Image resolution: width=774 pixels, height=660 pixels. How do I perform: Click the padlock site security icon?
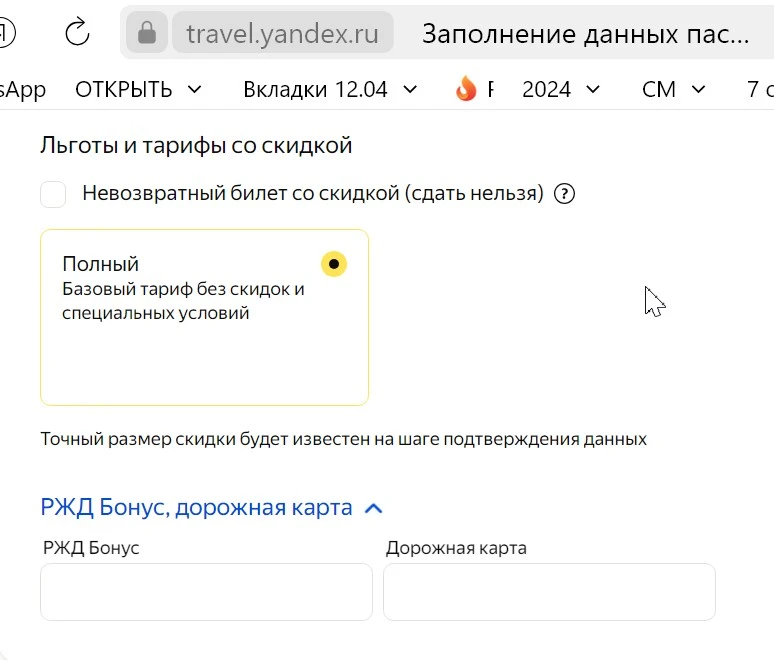(x=147, y=33)
